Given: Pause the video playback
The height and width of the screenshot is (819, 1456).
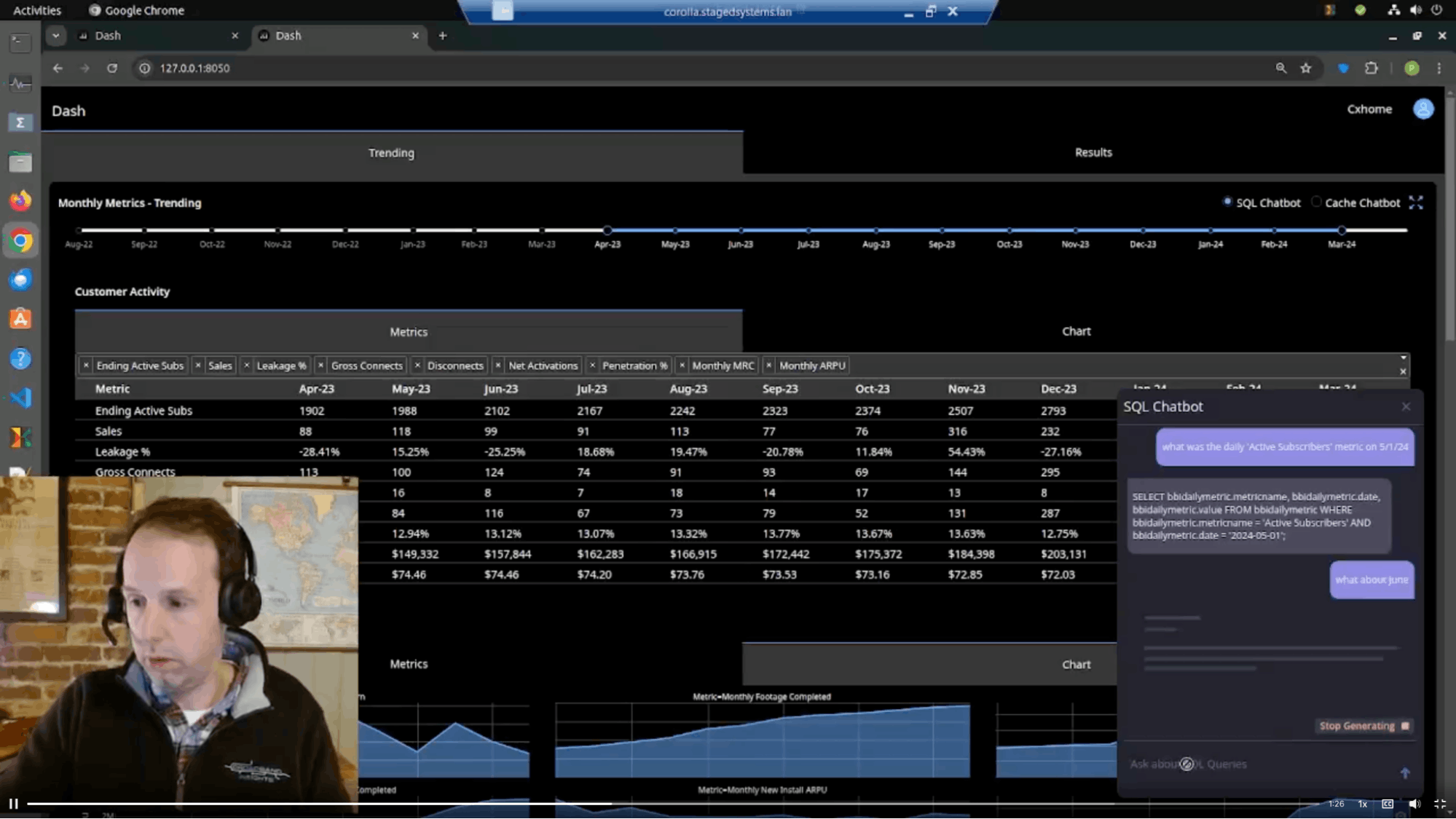Looking at the screenshot, I should pos(13,803).
